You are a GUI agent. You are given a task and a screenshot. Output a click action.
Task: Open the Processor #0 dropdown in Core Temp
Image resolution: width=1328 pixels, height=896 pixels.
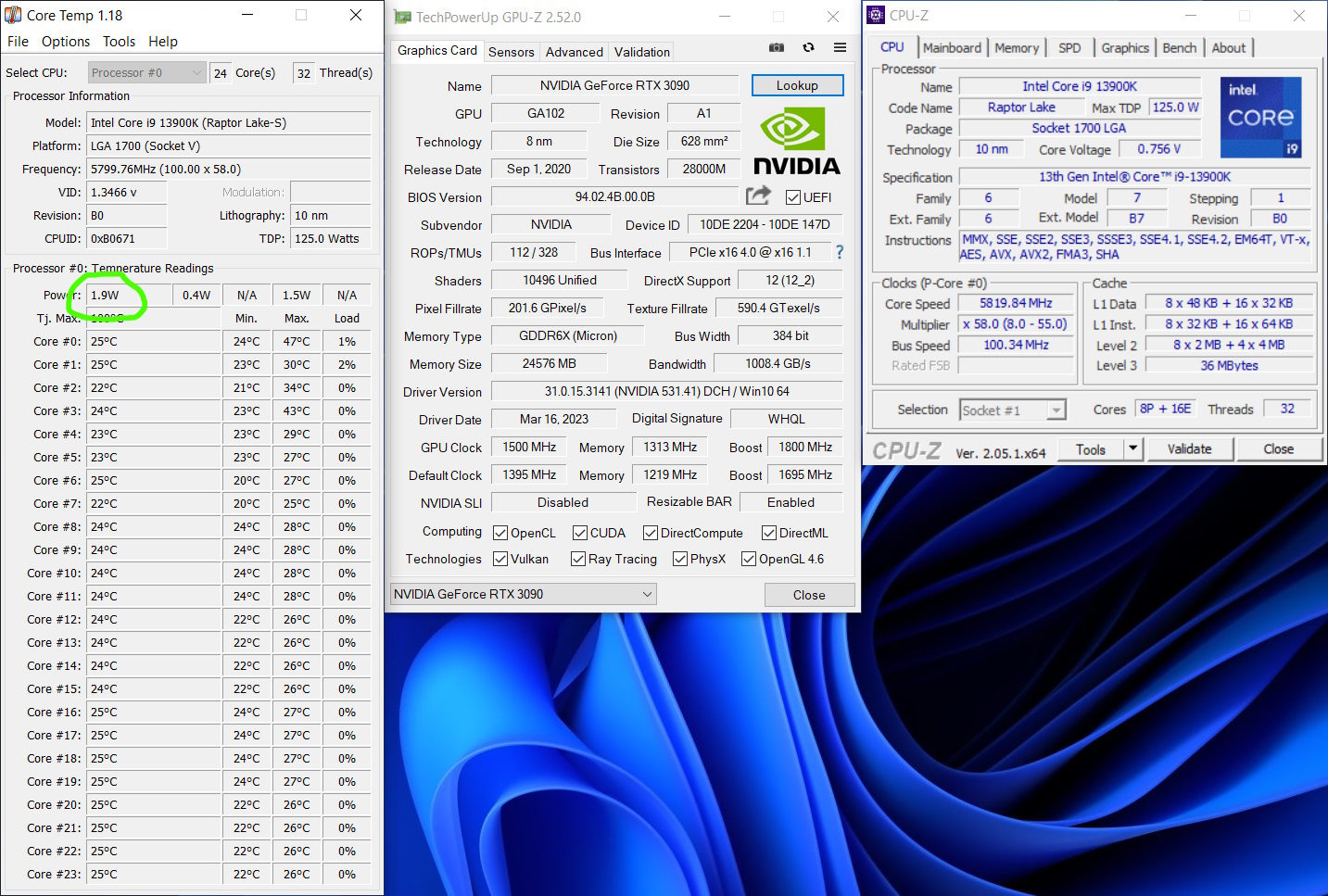pos(196,71)
